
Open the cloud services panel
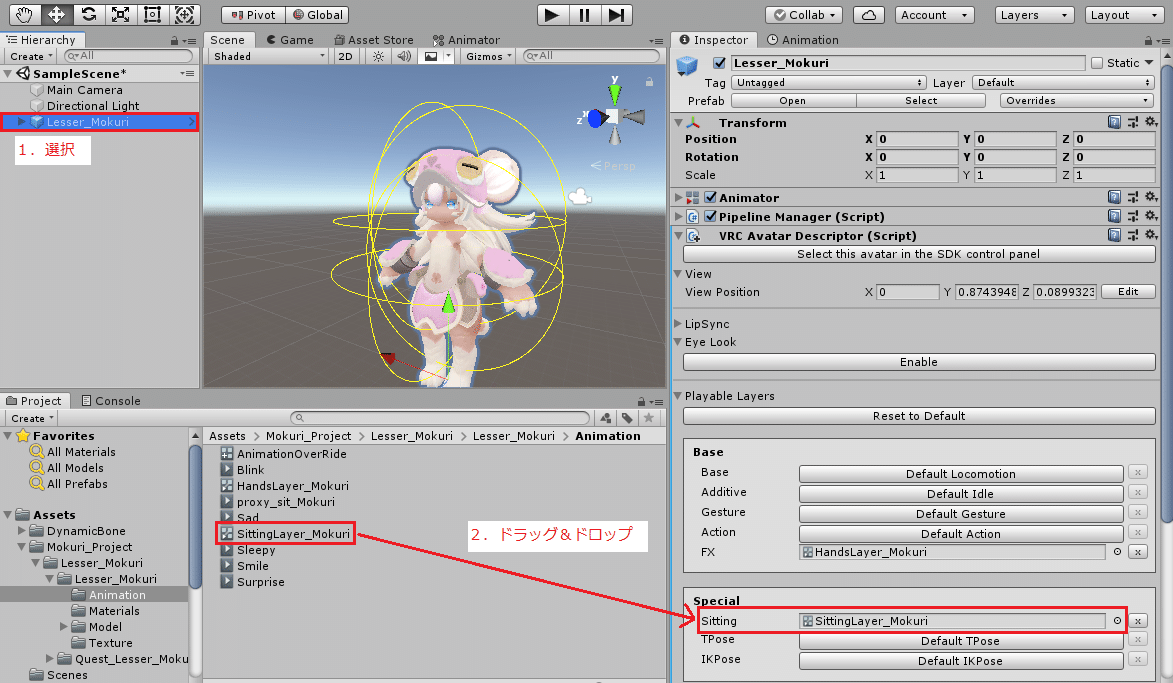[x=869, y=14]
